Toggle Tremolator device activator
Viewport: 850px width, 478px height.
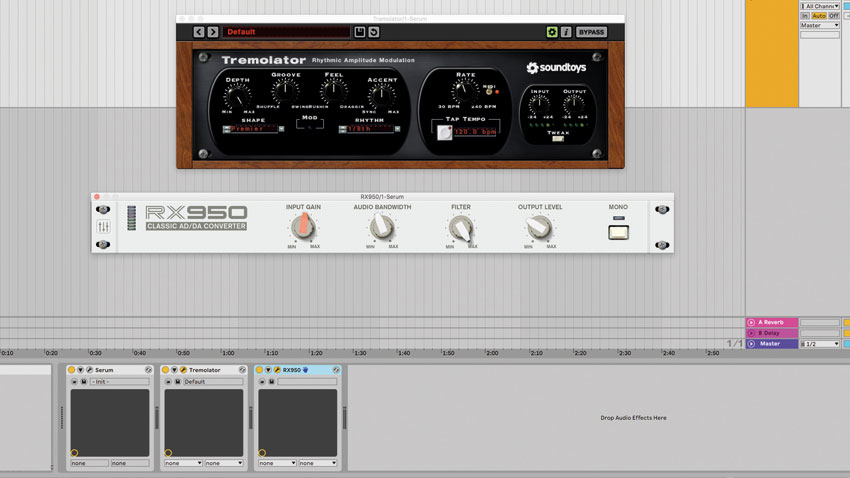[x=165, y=370]
